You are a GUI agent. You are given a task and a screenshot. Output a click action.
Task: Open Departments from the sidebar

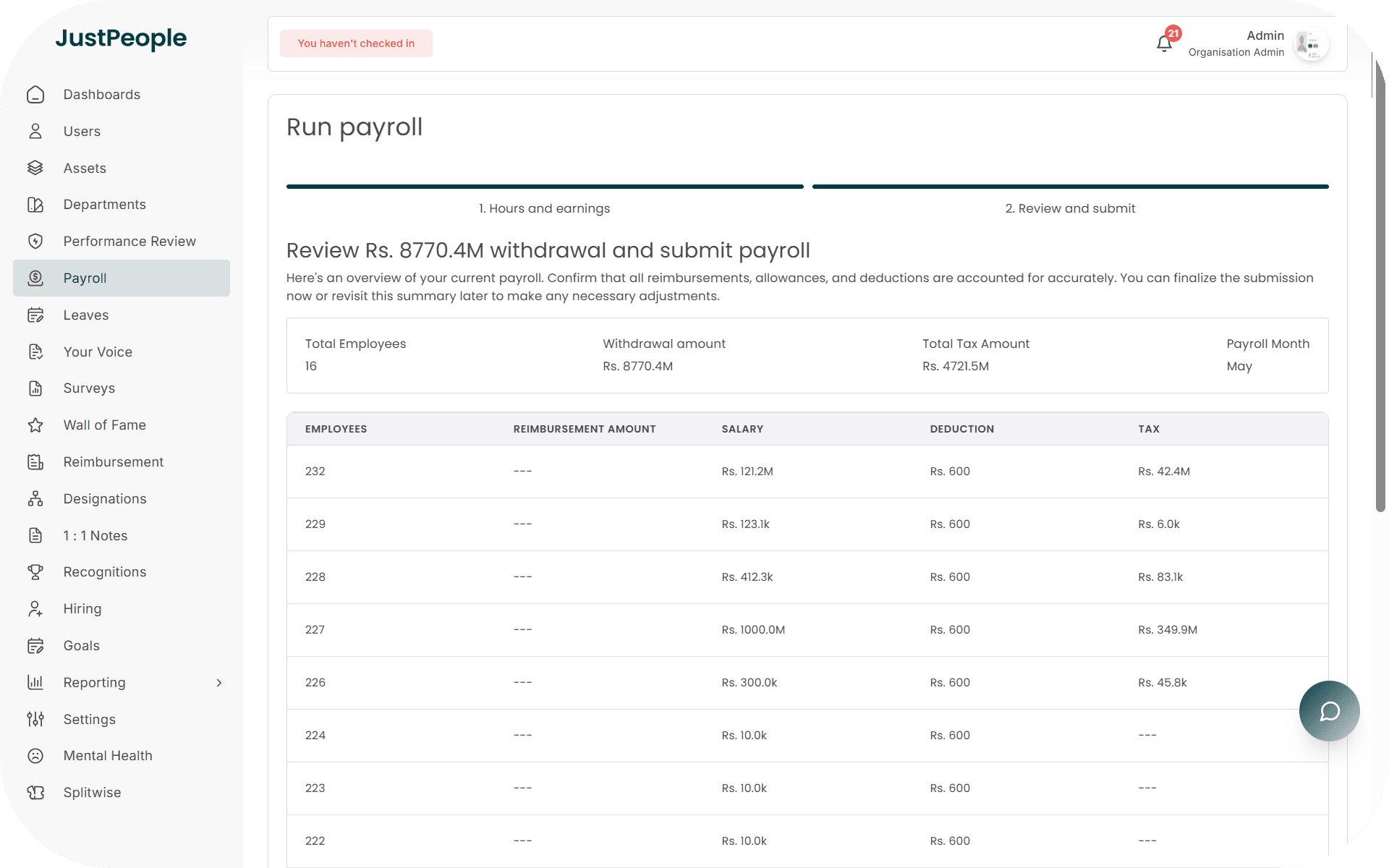click(x=122, y=205)
